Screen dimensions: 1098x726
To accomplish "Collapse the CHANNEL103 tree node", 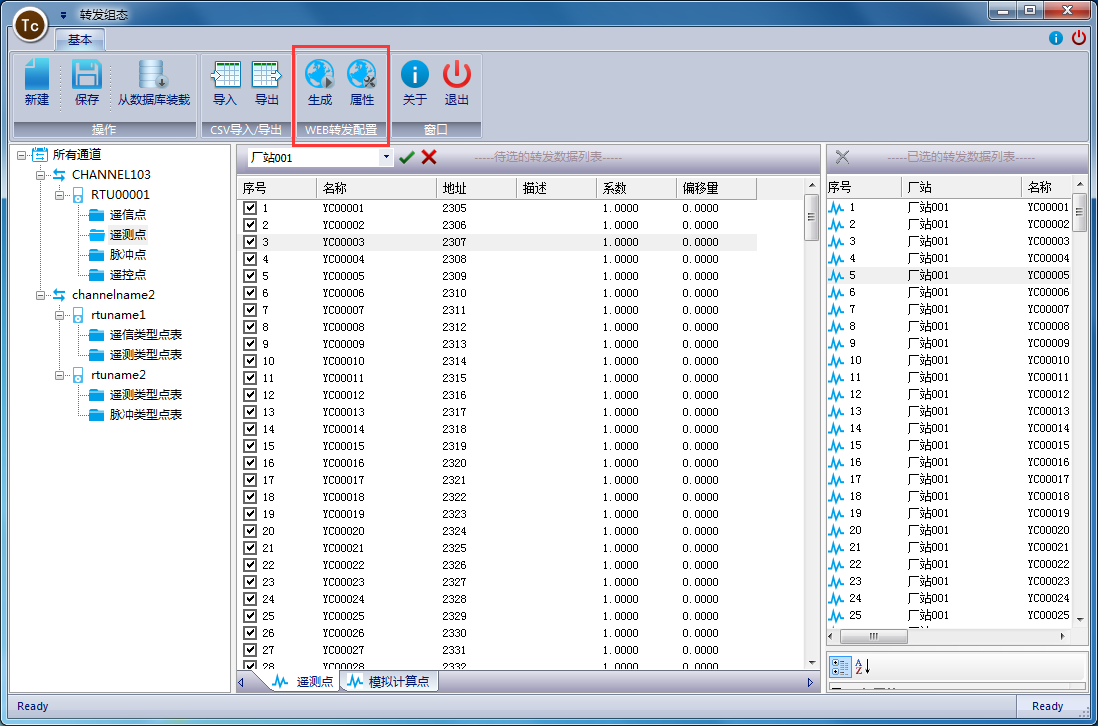I will pos(41,175).
